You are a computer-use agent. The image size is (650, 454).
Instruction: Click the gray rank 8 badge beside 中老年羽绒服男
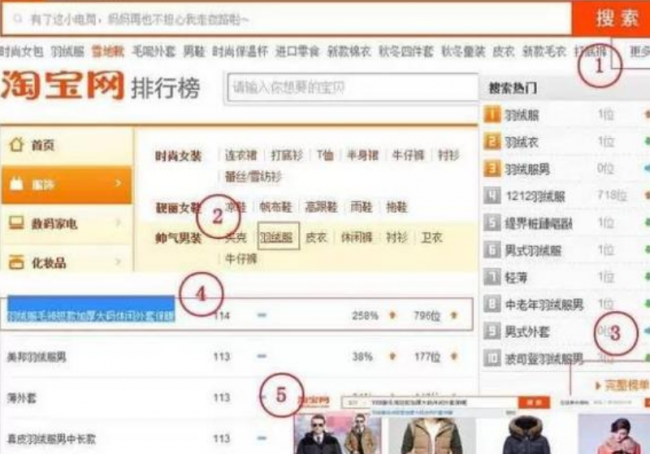pyautogui.click(x=492, y=304)
